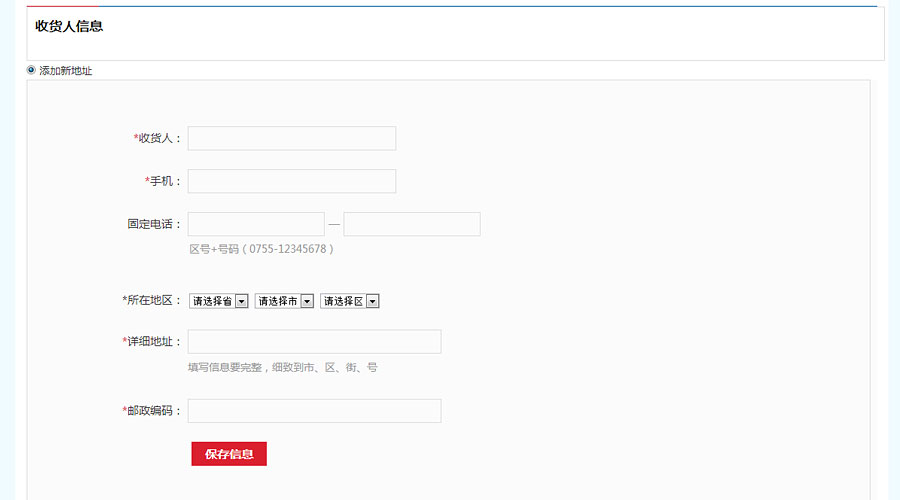The image size is (900, 500).
Task: Open the 请选择区 district dropdown
Action: click(x=350, y=301)
